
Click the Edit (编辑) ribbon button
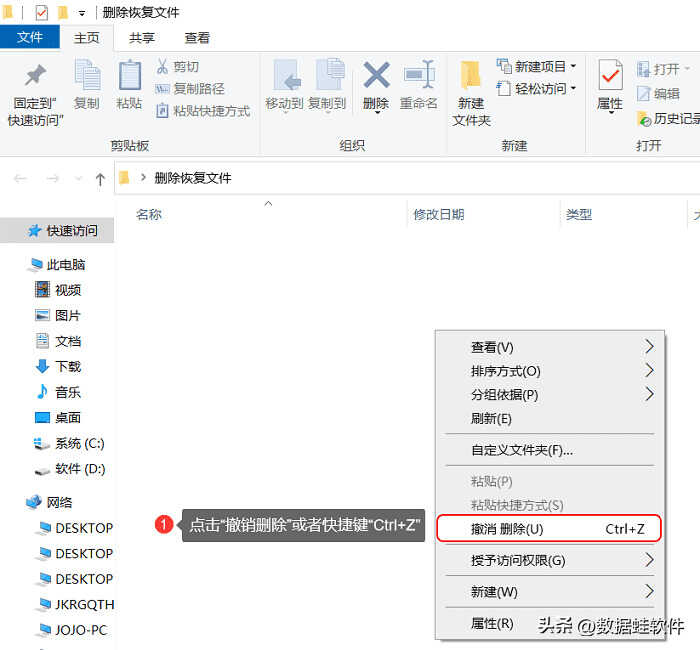658,94
